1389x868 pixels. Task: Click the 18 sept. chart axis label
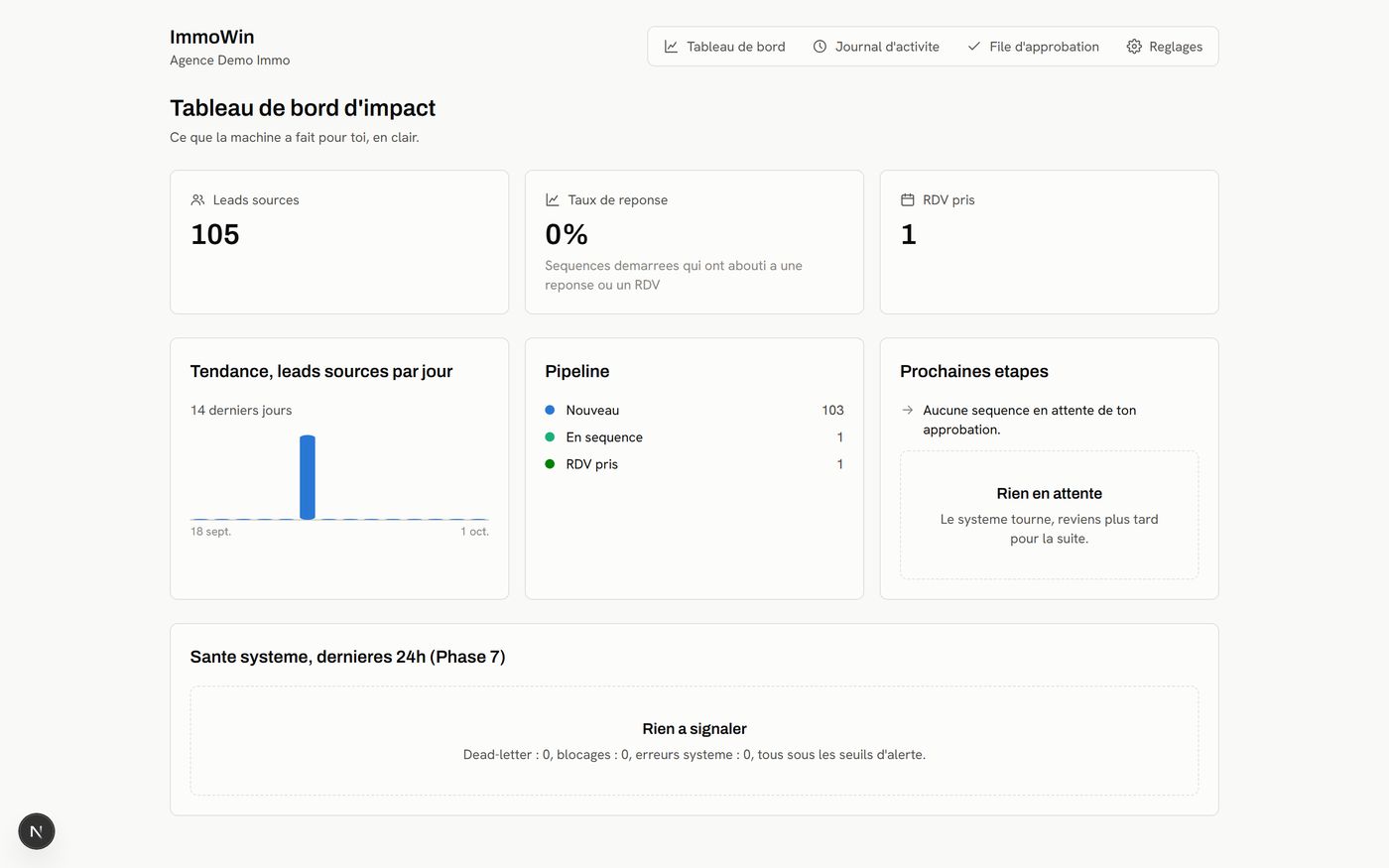(x=210, y=532)
